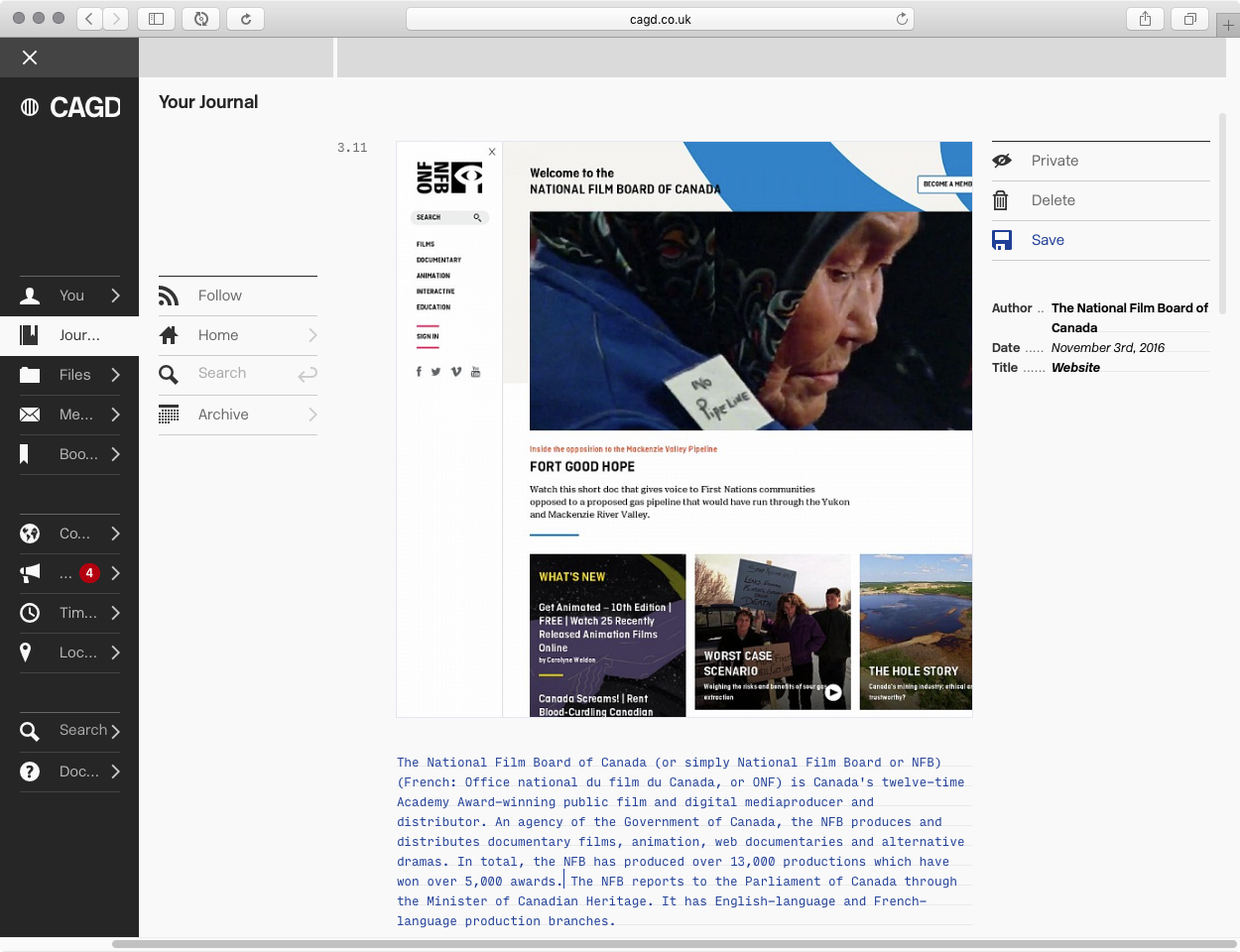This screenshot has height=952, width=1240.
Task: Click the vertical scrollbar beside entry details
Action: click(x=1222, y=213)
